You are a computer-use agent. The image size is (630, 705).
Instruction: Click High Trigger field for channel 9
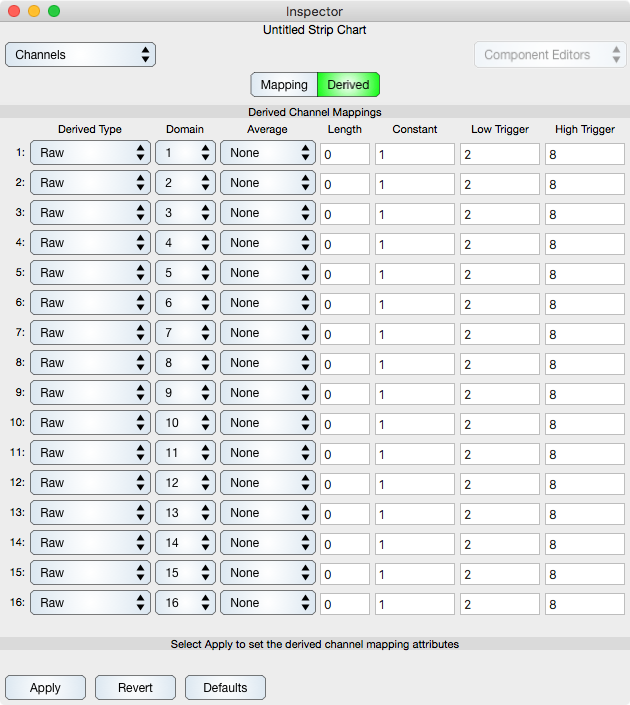585,394
